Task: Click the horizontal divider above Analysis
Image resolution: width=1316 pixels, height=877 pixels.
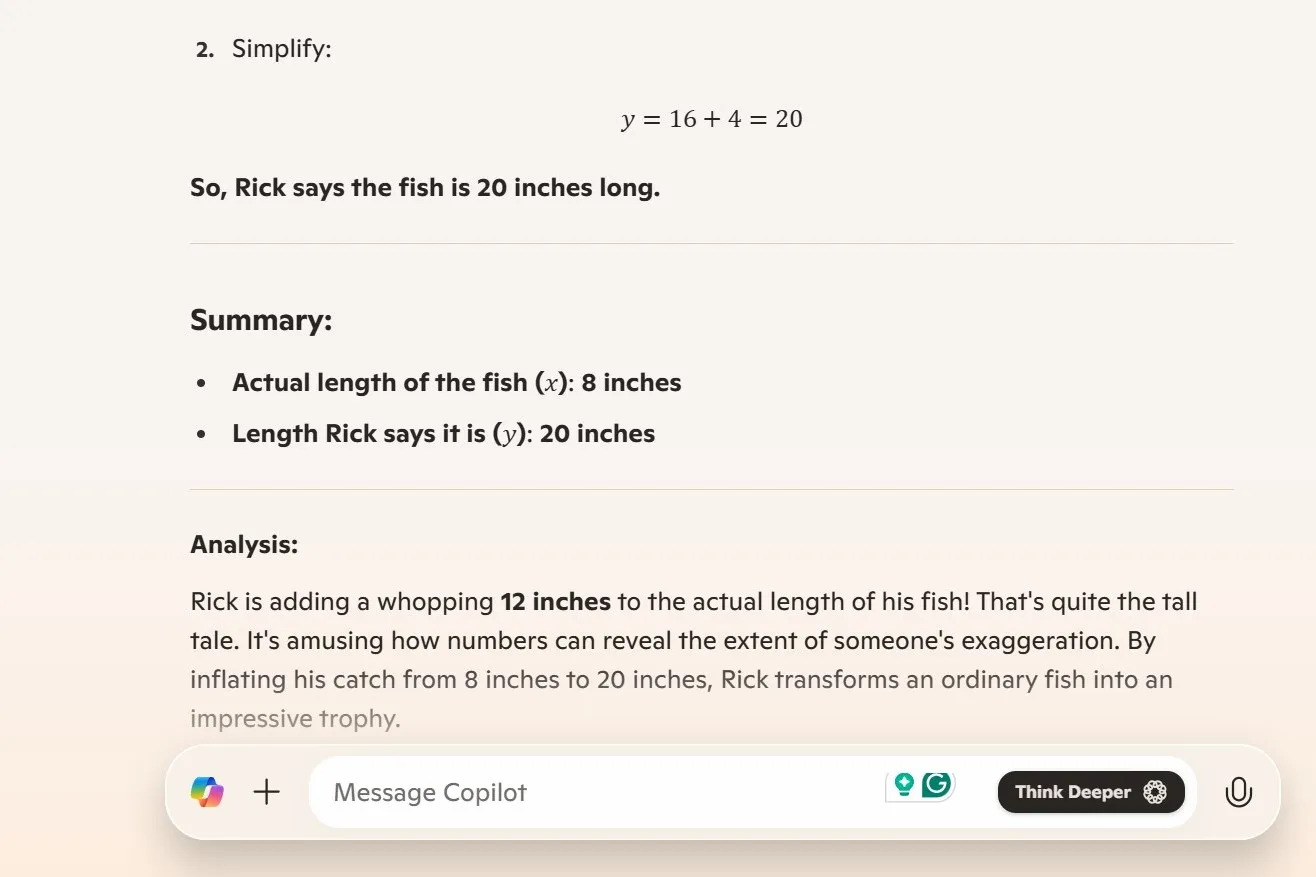Action: pos(711,489)
